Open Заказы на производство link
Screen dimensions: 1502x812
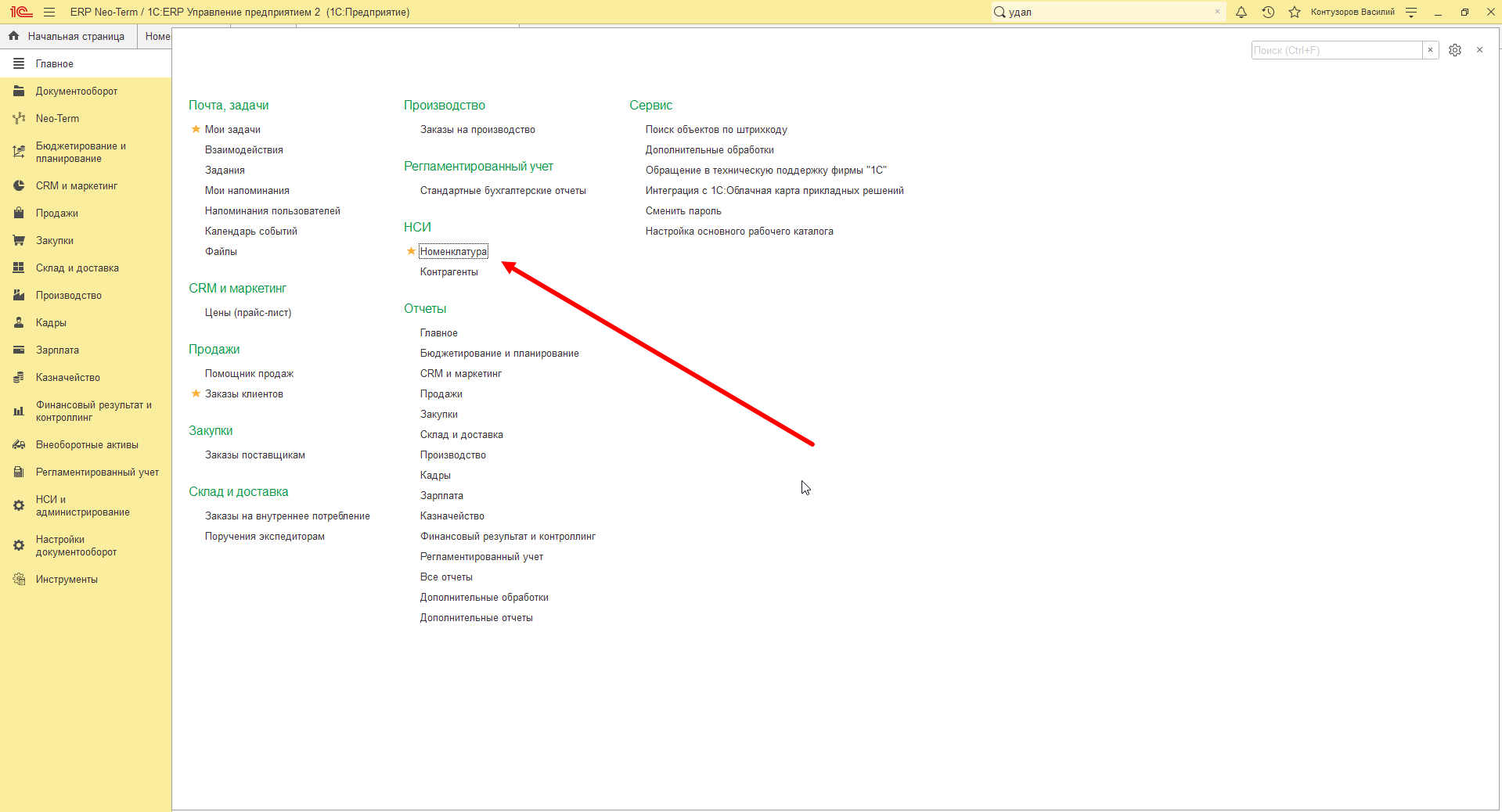477,129
